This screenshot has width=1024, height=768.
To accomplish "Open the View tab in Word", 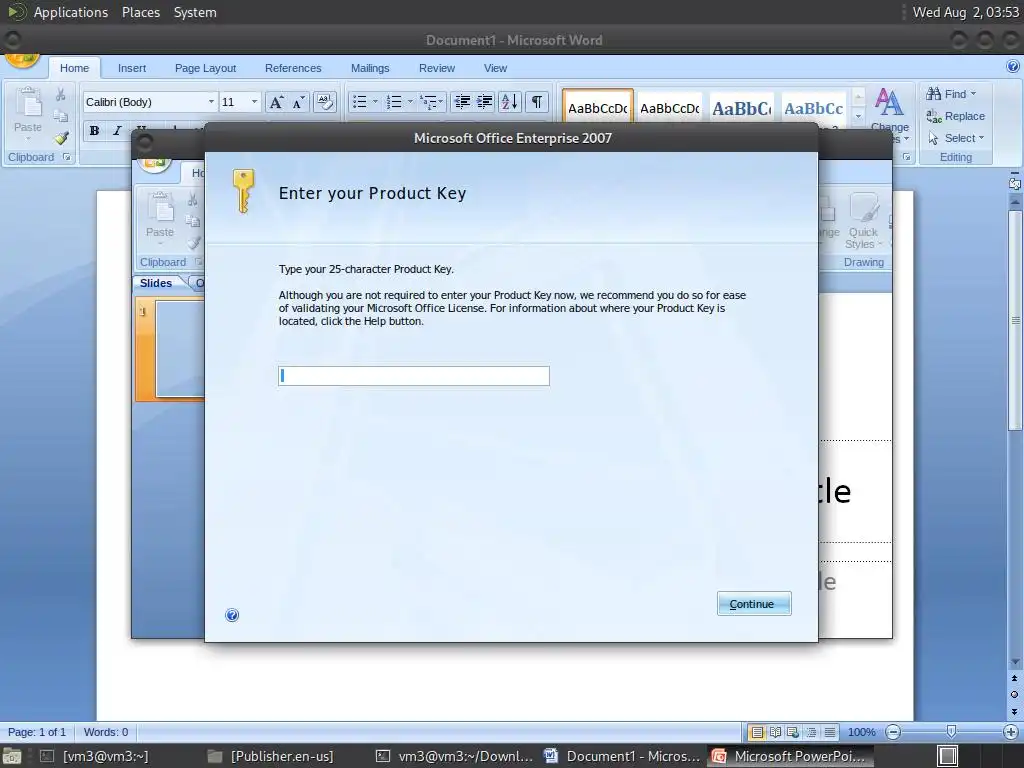I will click(495, 68).
